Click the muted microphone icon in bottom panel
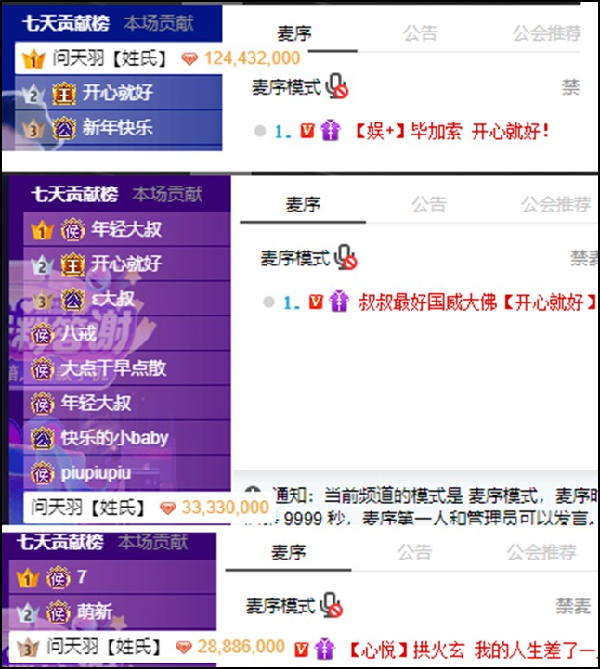The width and height of the screenshot is (600, 669). coord(331,605)
